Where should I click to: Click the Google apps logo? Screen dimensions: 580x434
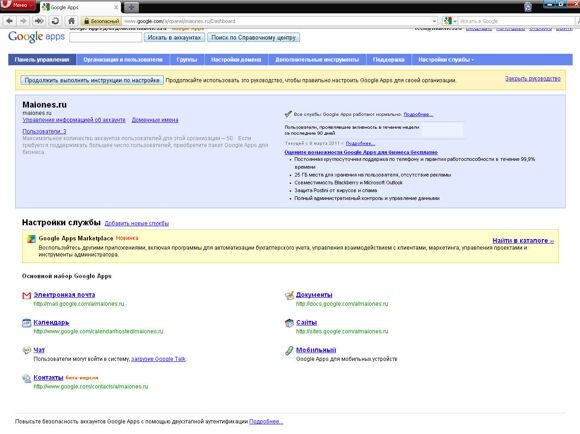[x=36, y=37]
